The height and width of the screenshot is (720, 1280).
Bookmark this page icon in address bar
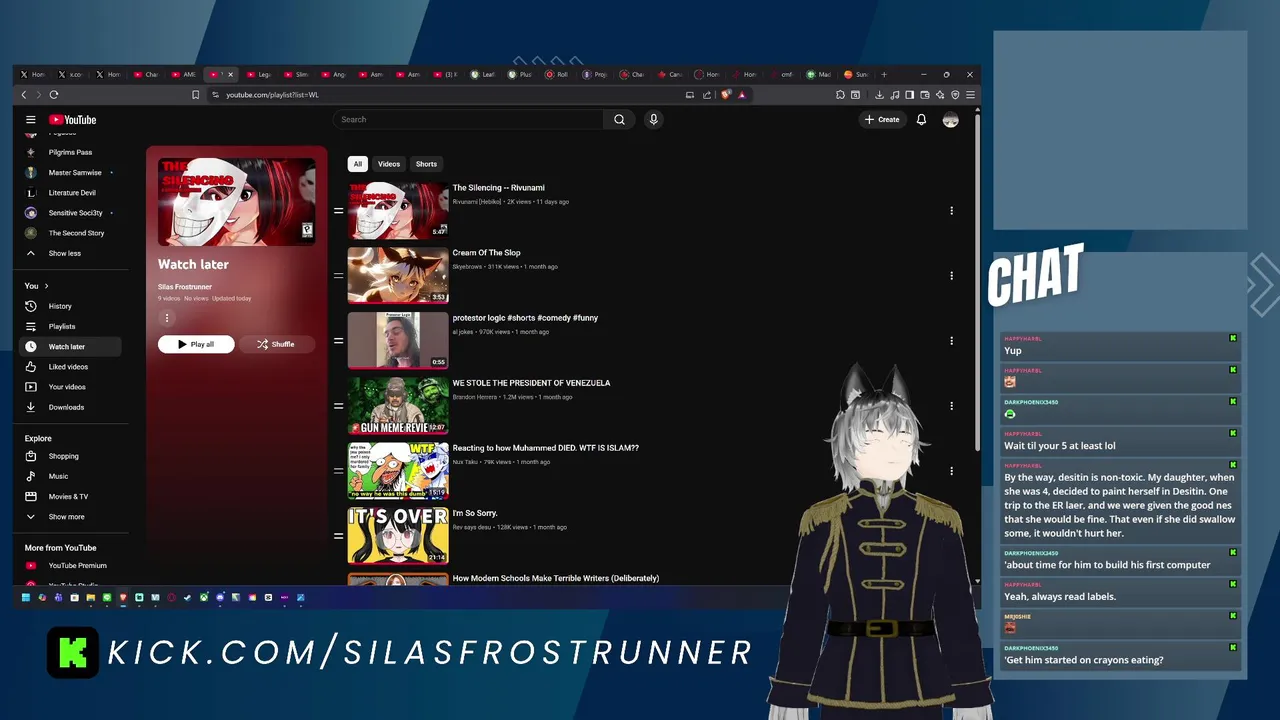click(195, 95)
